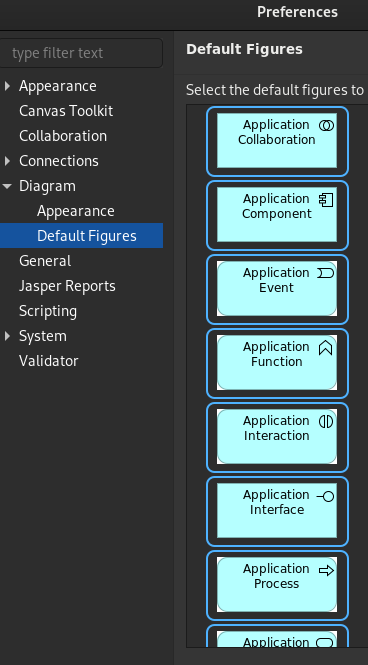Click the Application Component block icon
Image resolution: width=368 pixels, height=665 pixels.
click(x=326, y=200)
